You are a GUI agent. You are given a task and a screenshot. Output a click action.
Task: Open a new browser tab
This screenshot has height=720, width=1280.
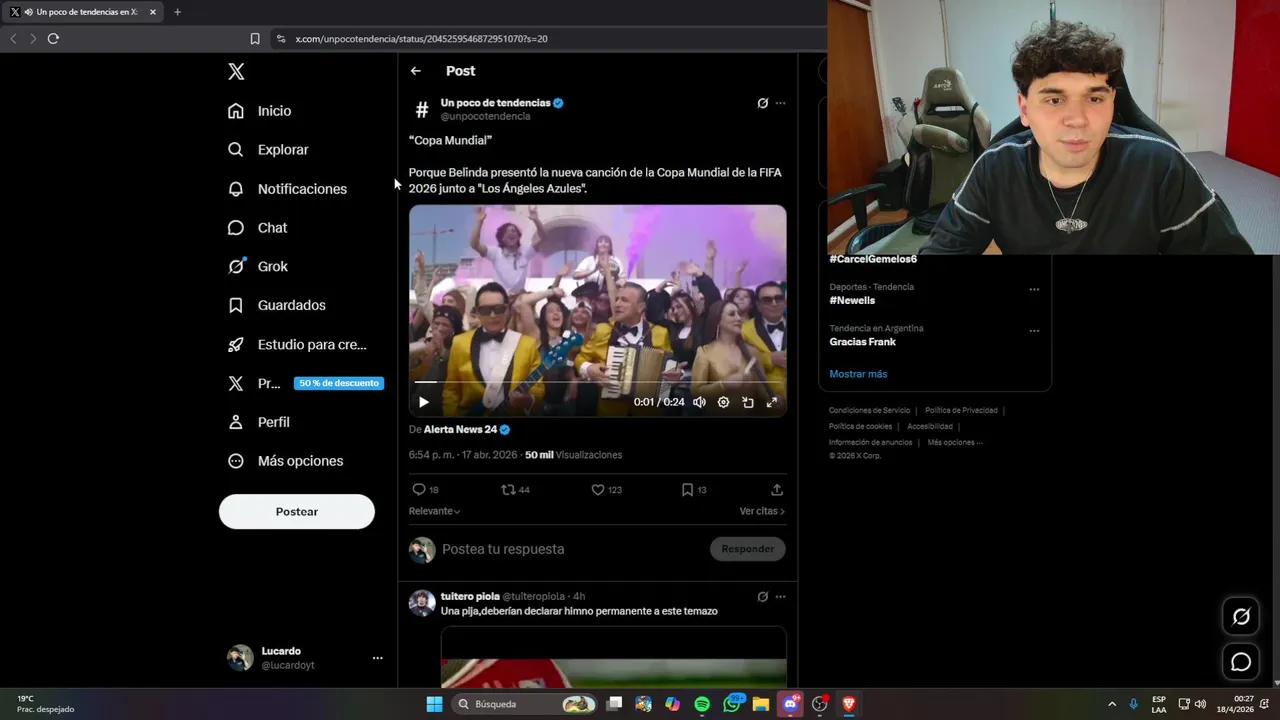[177, 12]
